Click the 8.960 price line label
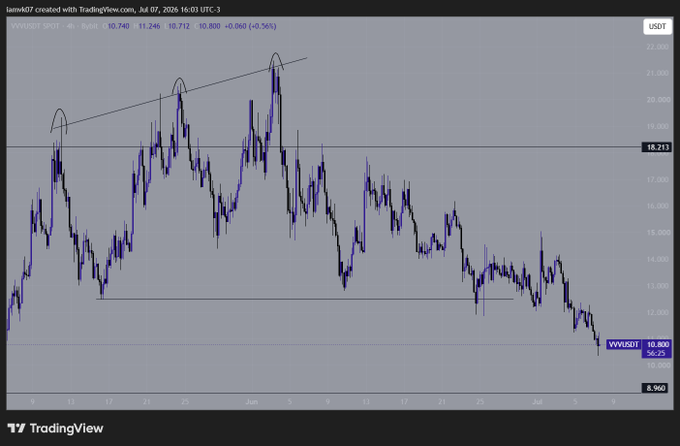680x446 pixels. 656,388
